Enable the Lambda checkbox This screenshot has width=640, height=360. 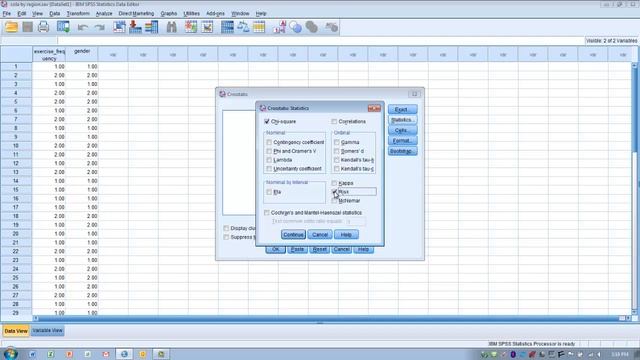pyautogui.click(x=269, y=160)
